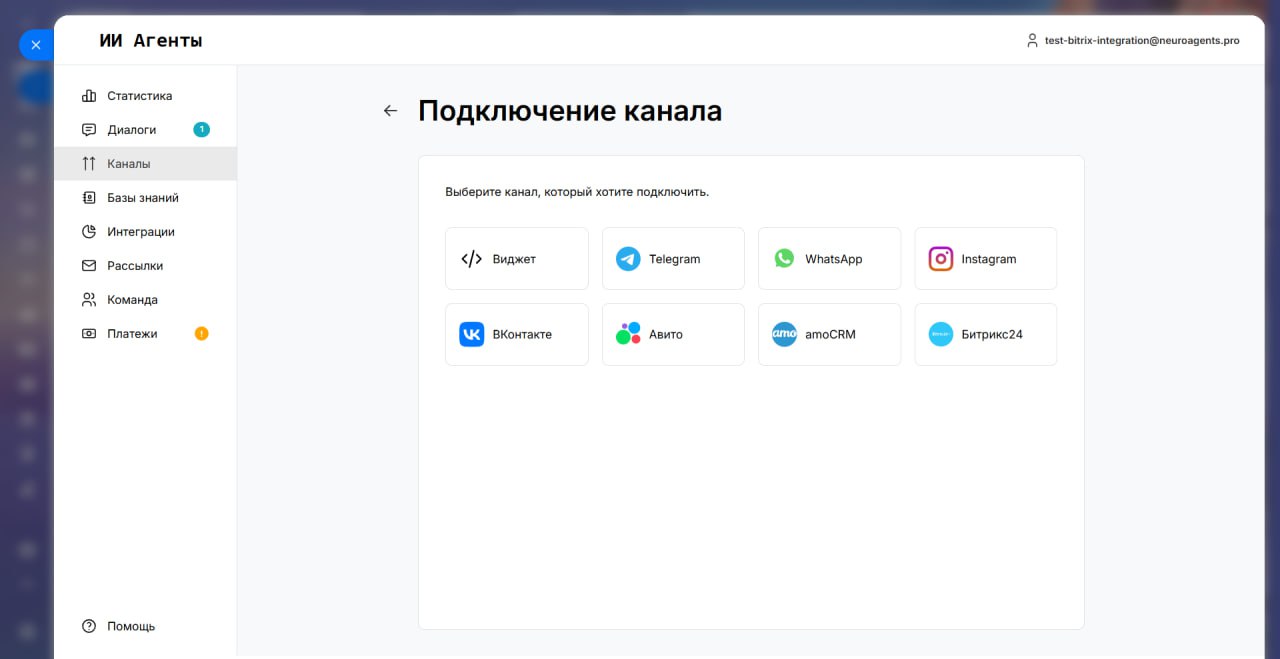Image resolution: width=1280 pixels, height=659 pixels.
Task: Pick the Instagram channel card
Action: (x=986, y=259)
